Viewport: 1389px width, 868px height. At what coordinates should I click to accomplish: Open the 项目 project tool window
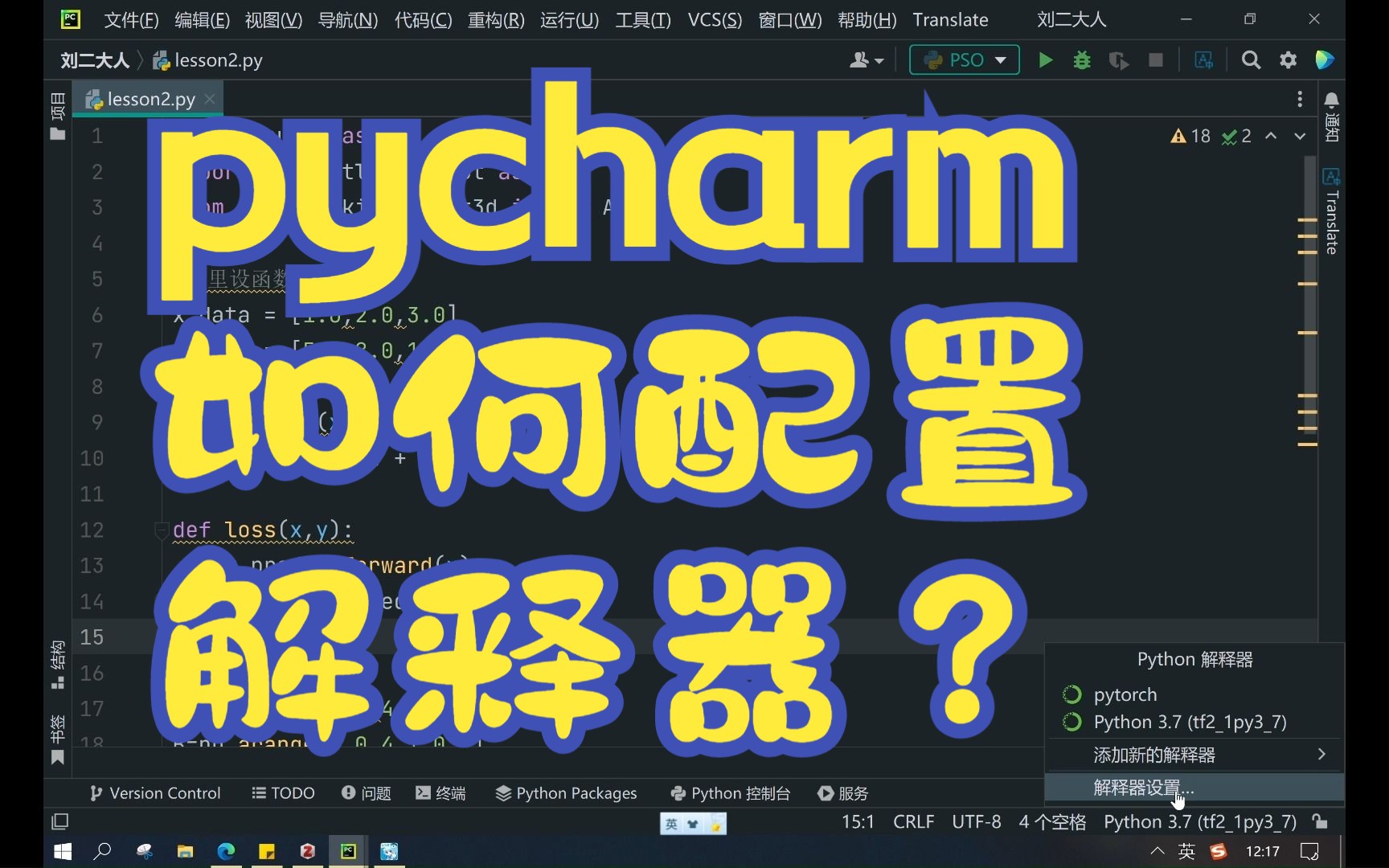coord(58,117)
